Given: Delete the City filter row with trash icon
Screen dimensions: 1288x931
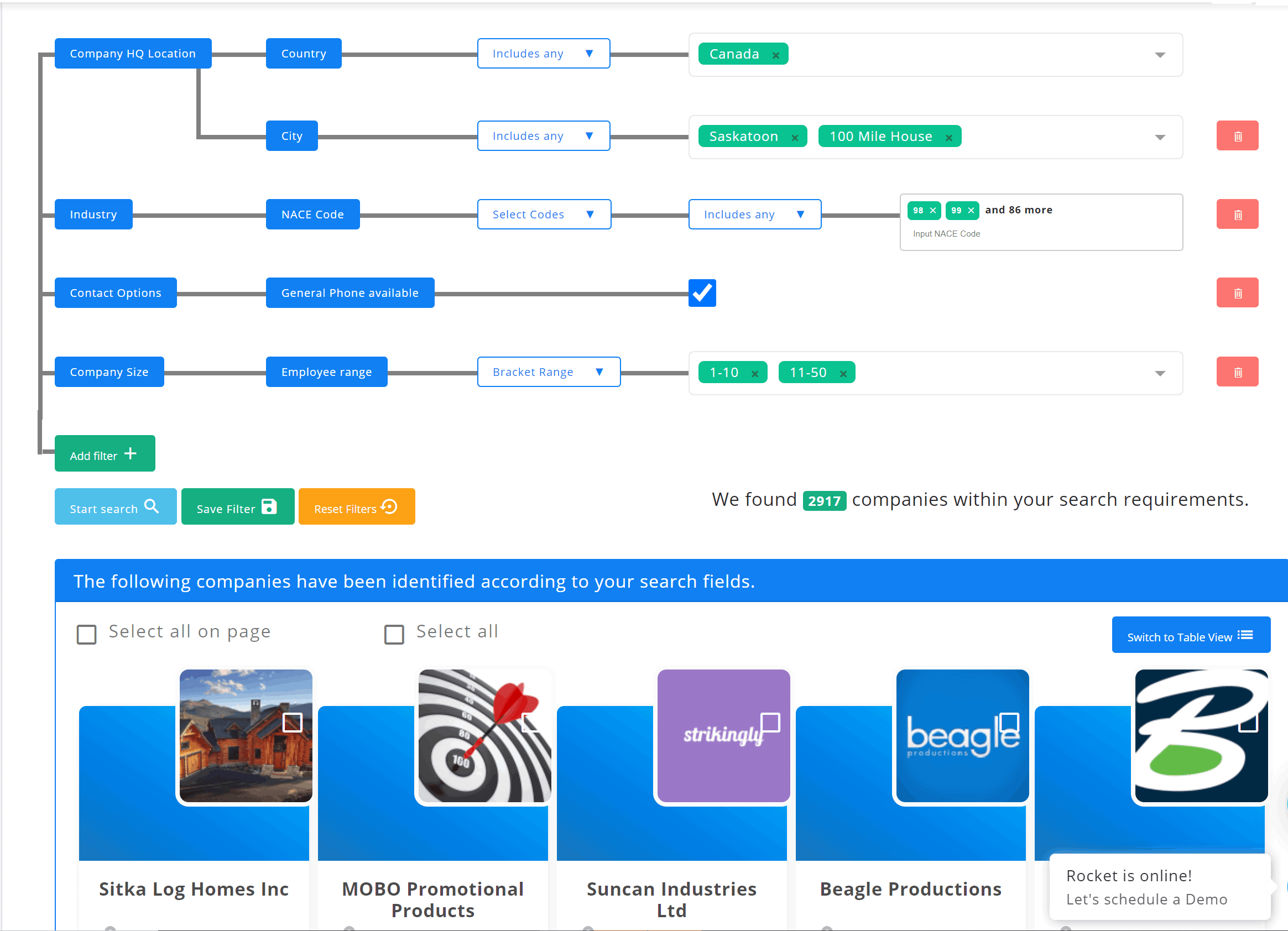Looking at the screenshot, I should (1237, 135).
